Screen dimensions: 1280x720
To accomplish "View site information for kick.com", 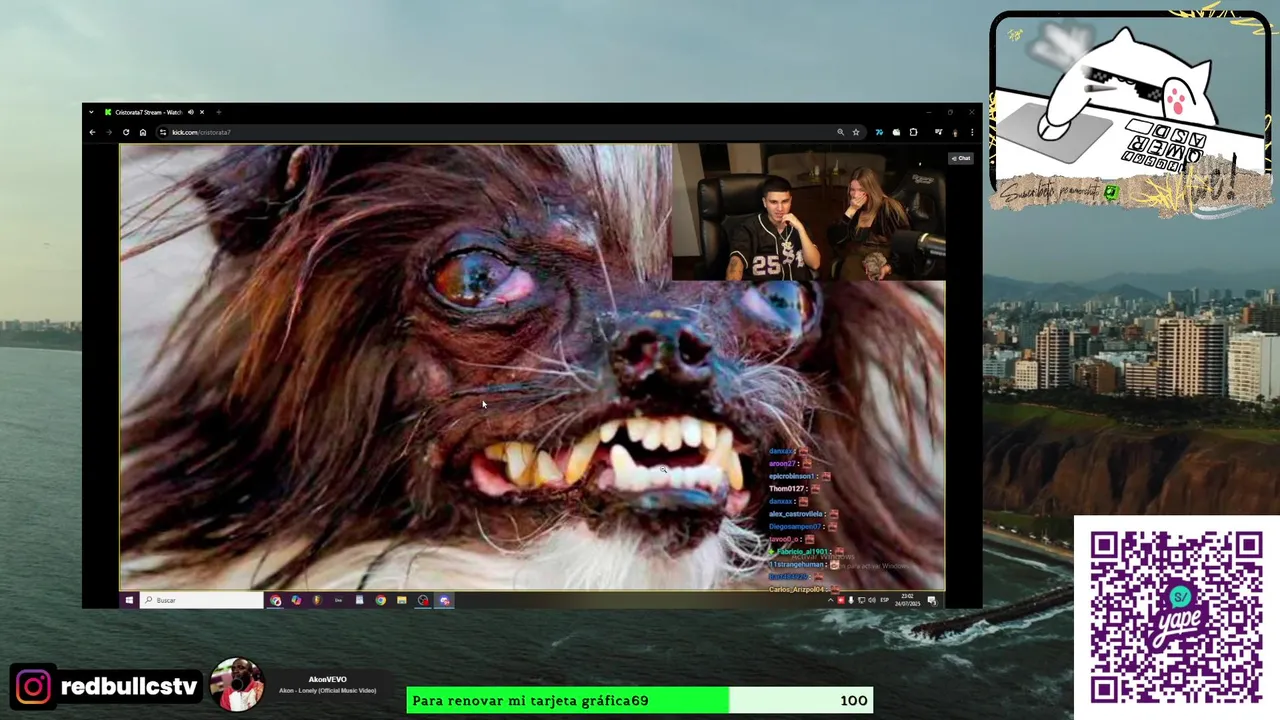I will pyautogui.click(x=163, y=132).
